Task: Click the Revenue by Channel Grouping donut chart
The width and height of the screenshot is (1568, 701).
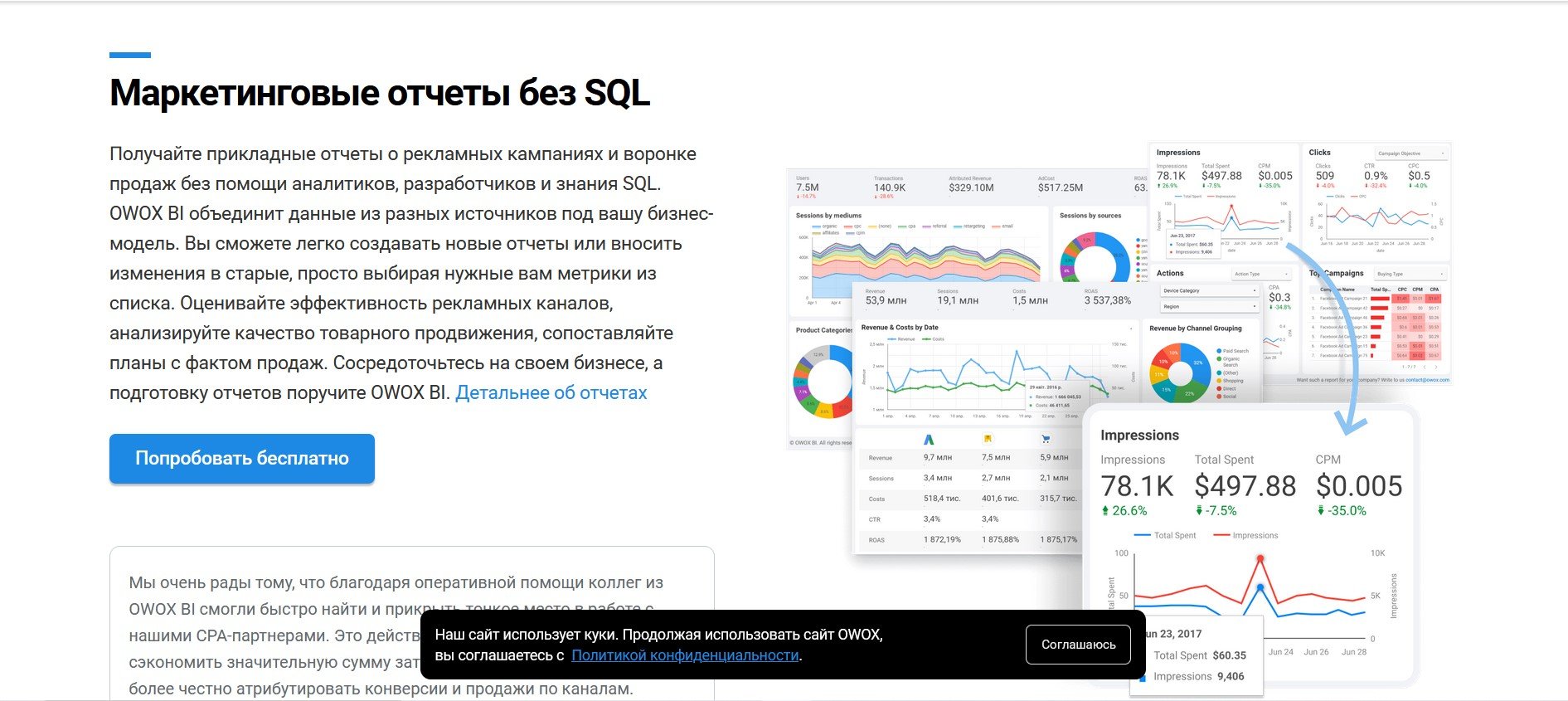Action: click(x=1180, y=372)
